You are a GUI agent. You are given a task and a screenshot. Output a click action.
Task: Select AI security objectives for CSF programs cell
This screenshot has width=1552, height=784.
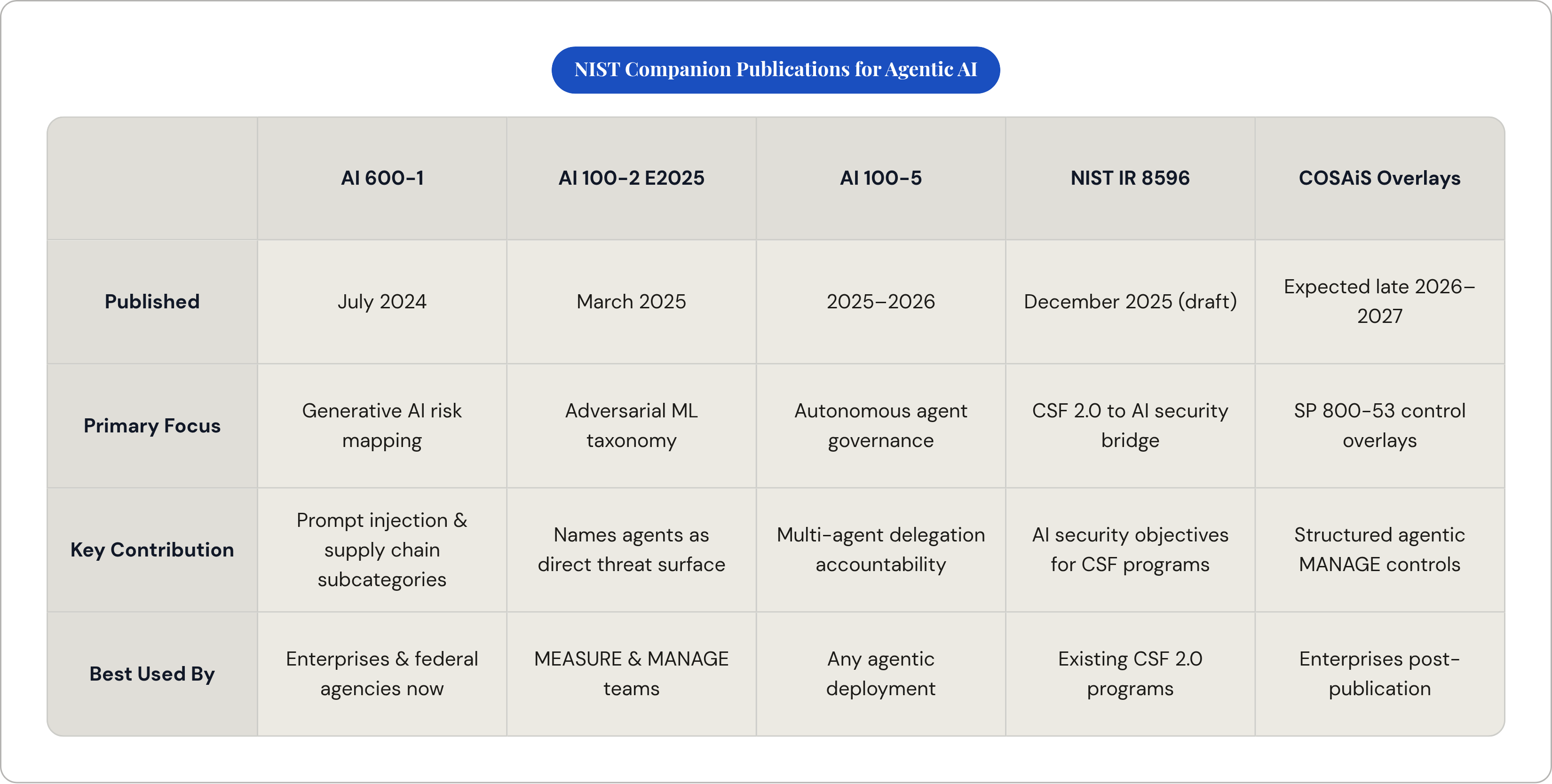coord(1130,550)
